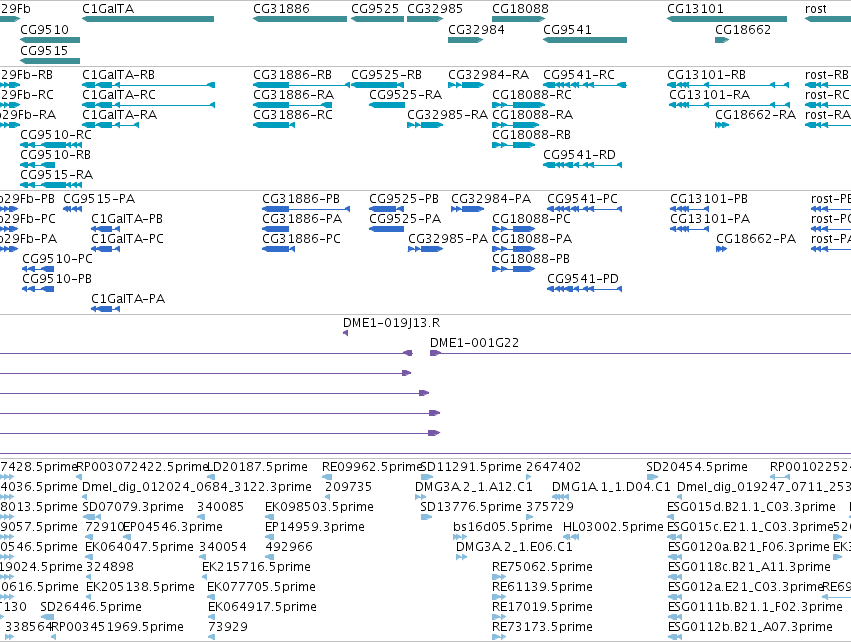Open EST SD07079.3prime
Screen dimensions: 851x642
pos(133,507)
